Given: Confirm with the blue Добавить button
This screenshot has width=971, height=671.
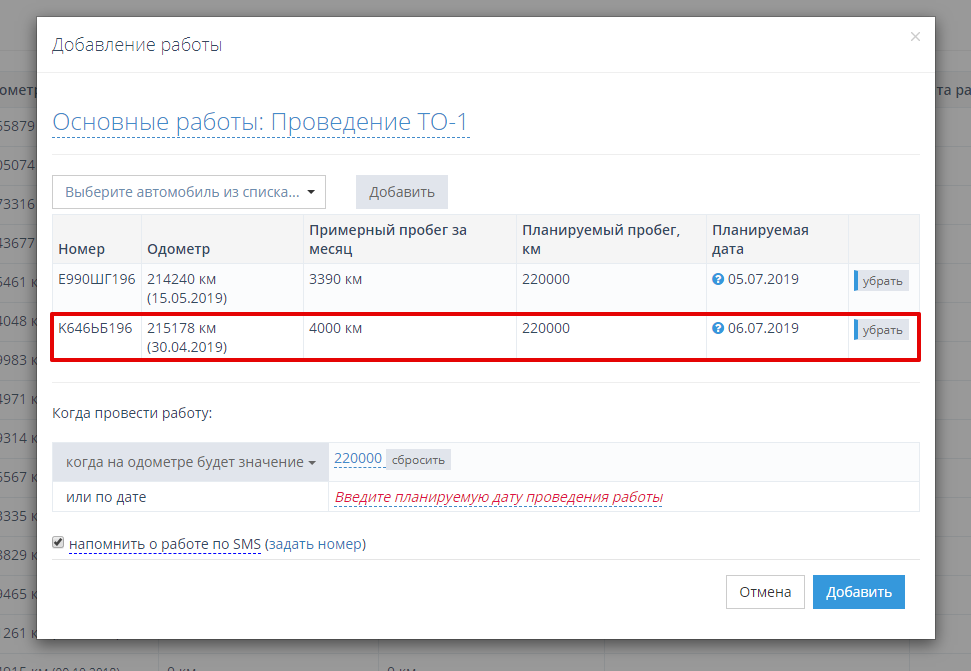Looking at the screenshot, I should tap(858, 592).
